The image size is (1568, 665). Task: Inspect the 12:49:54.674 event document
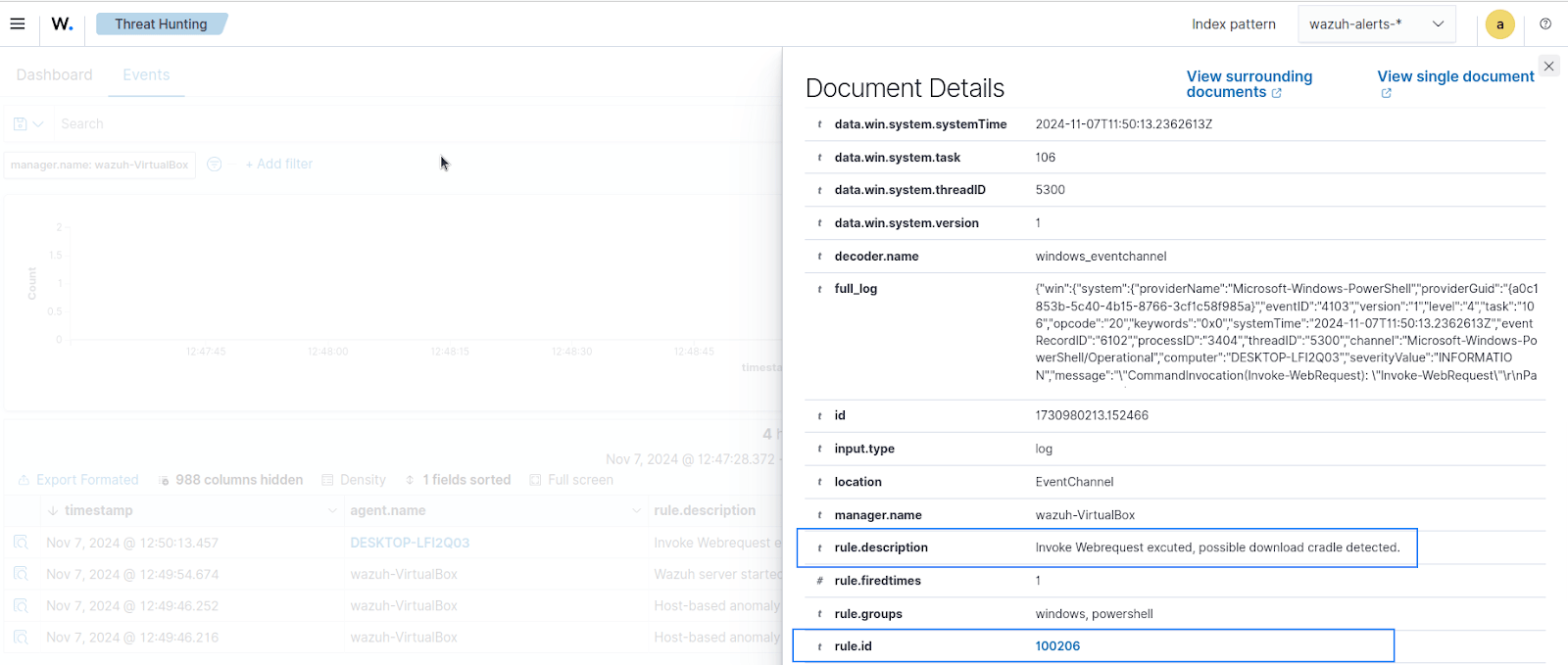click(x=21, y=575)
